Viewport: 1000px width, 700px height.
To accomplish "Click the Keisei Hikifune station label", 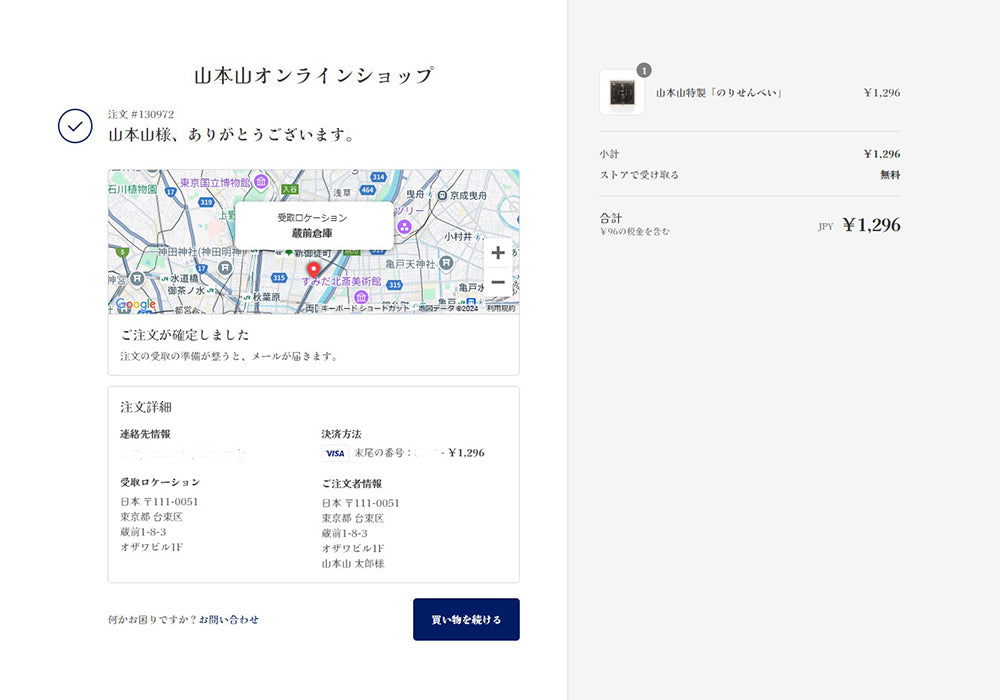I will [x=468, y=196].
